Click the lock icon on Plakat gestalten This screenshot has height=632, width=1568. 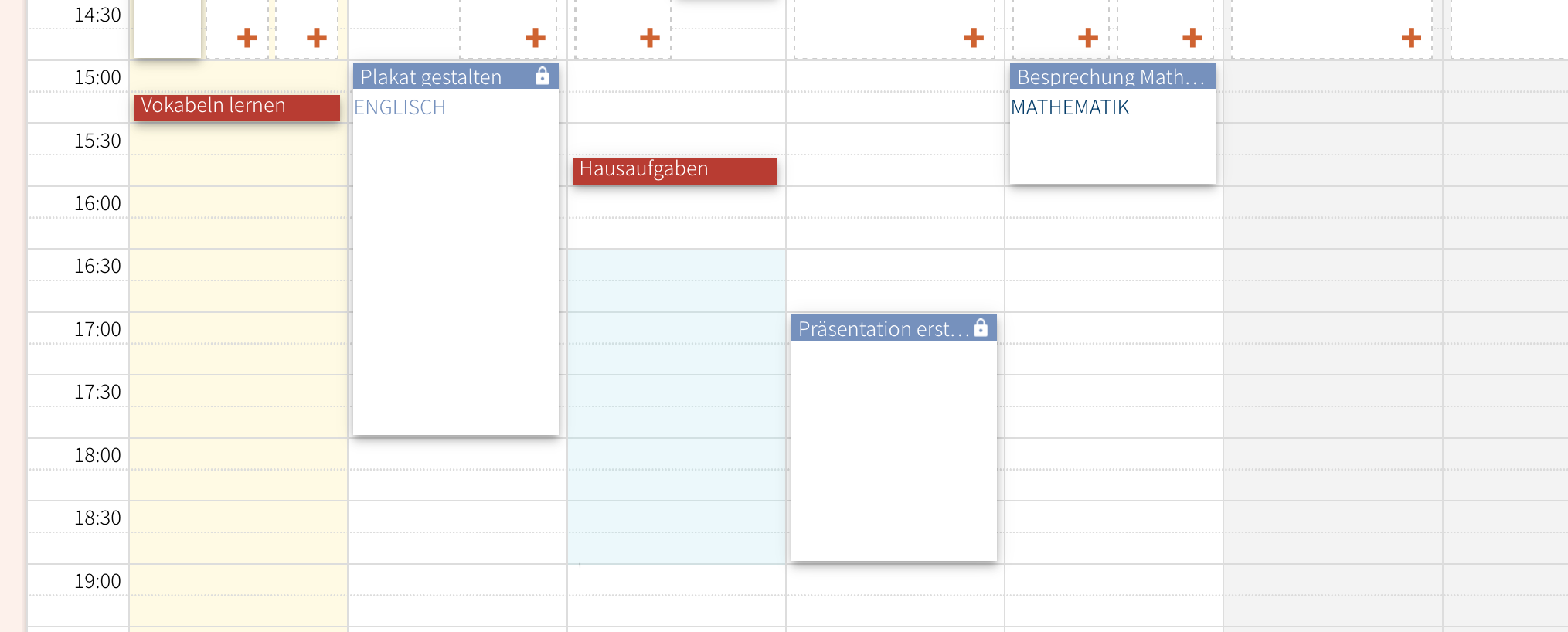[x=543, y=76]
